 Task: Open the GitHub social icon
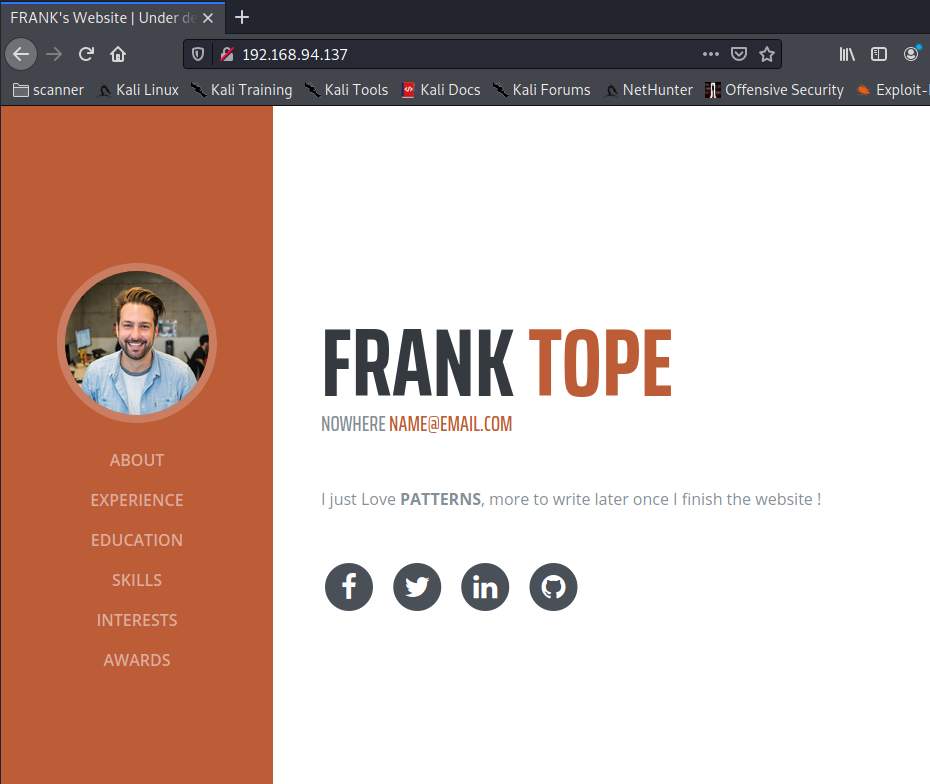click(553, 587)
